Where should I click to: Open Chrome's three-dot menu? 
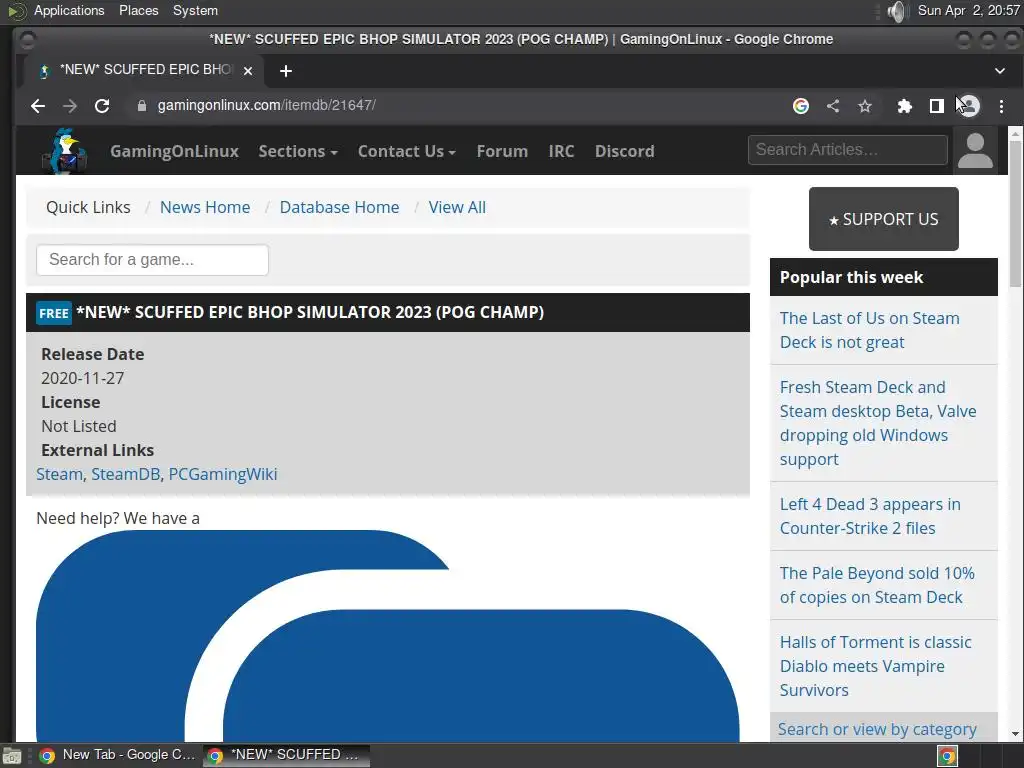(1001, 106)
